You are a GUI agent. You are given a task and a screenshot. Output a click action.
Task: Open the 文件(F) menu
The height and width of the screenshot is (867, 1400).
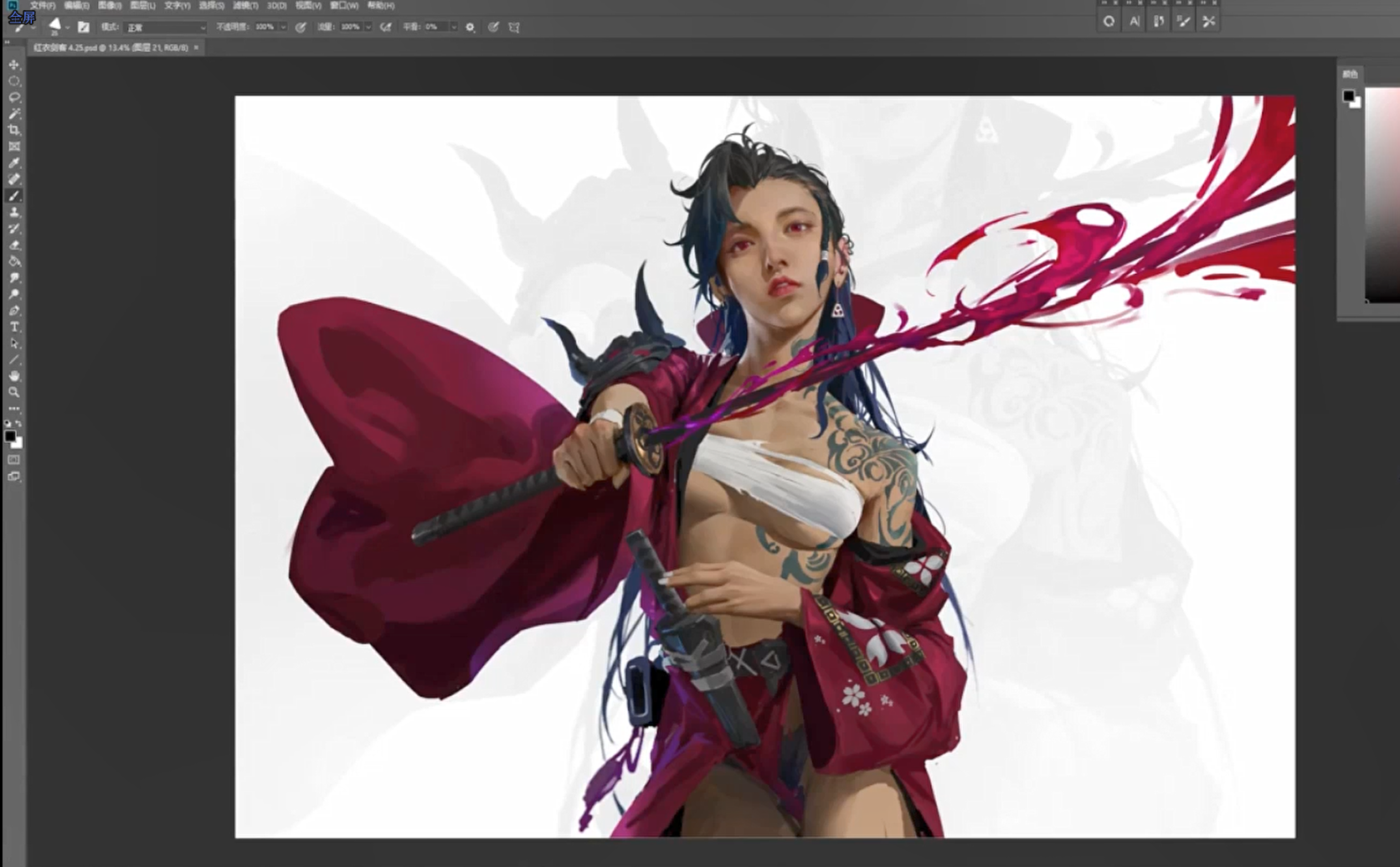coord(43,5)
